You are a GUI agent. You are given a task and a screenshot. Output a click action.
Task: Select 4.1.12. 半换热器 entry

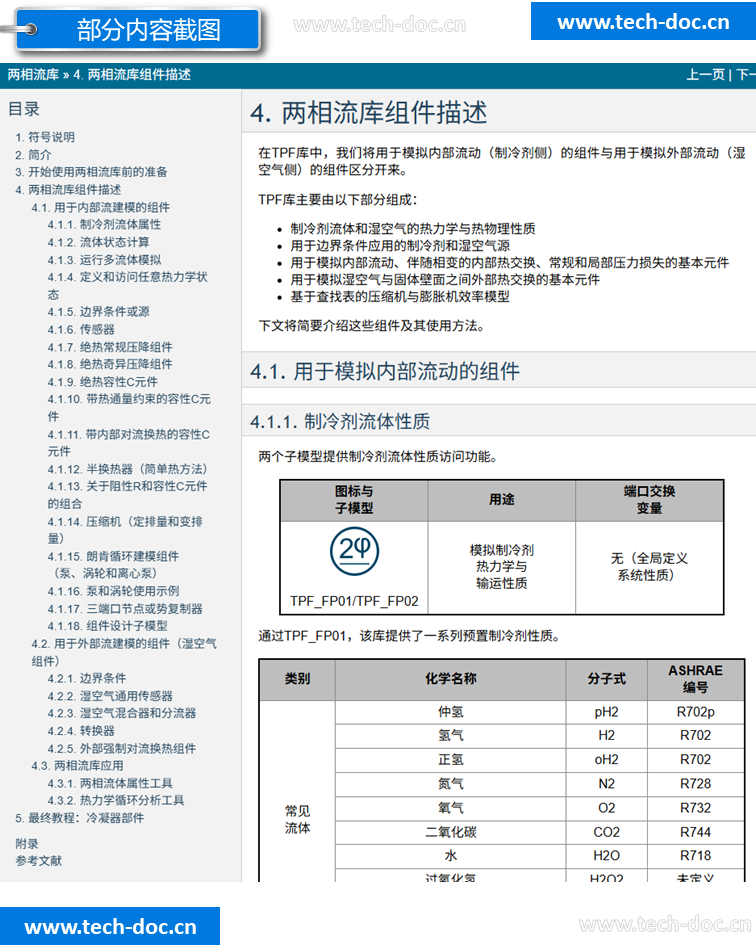pos(127,469)
